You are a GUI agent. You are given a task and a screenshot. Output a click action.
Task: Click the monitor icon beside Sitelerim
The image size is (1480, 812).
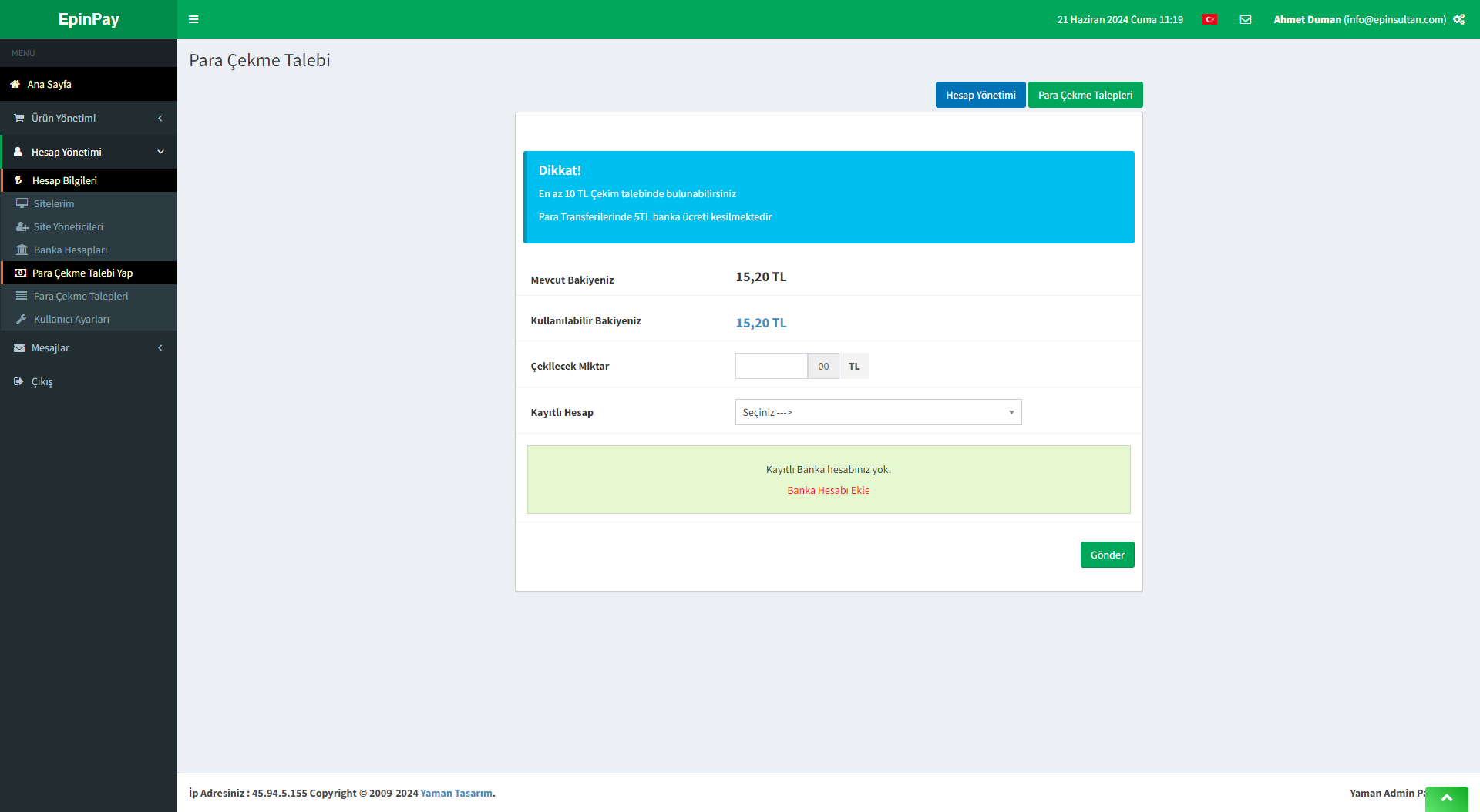click(22, 203)
